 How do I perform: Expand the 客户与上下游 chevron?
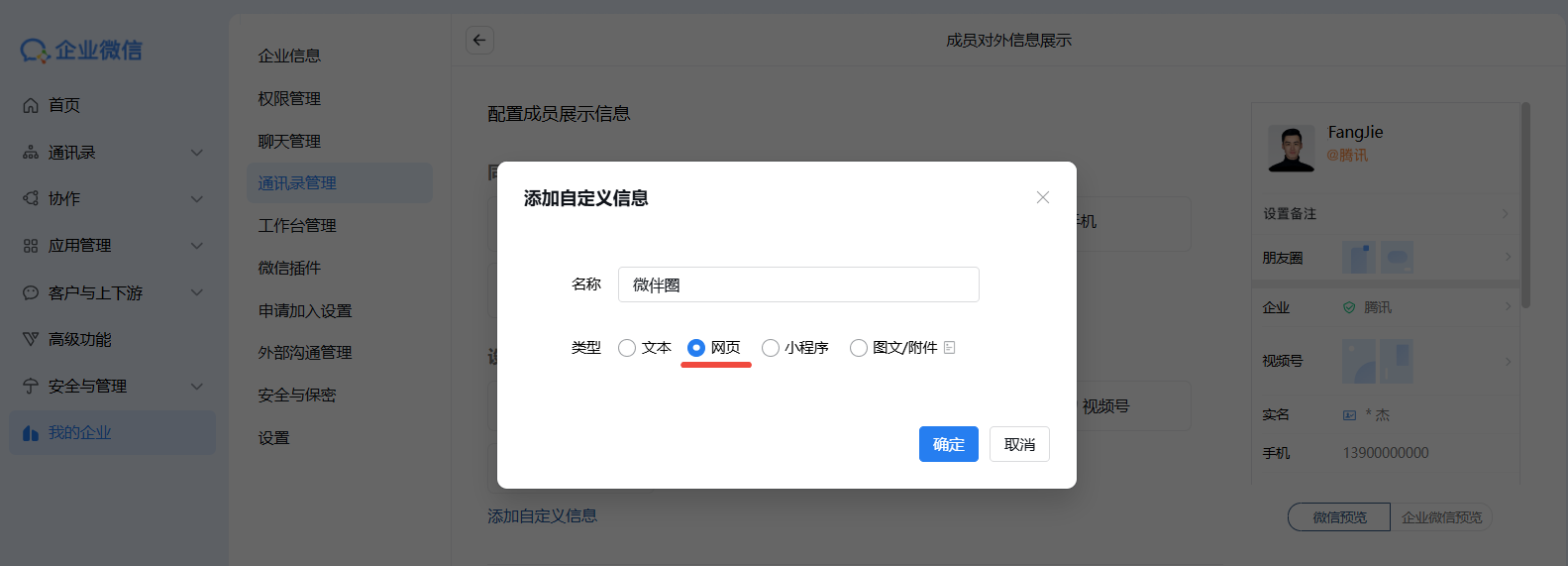(197, 292)
